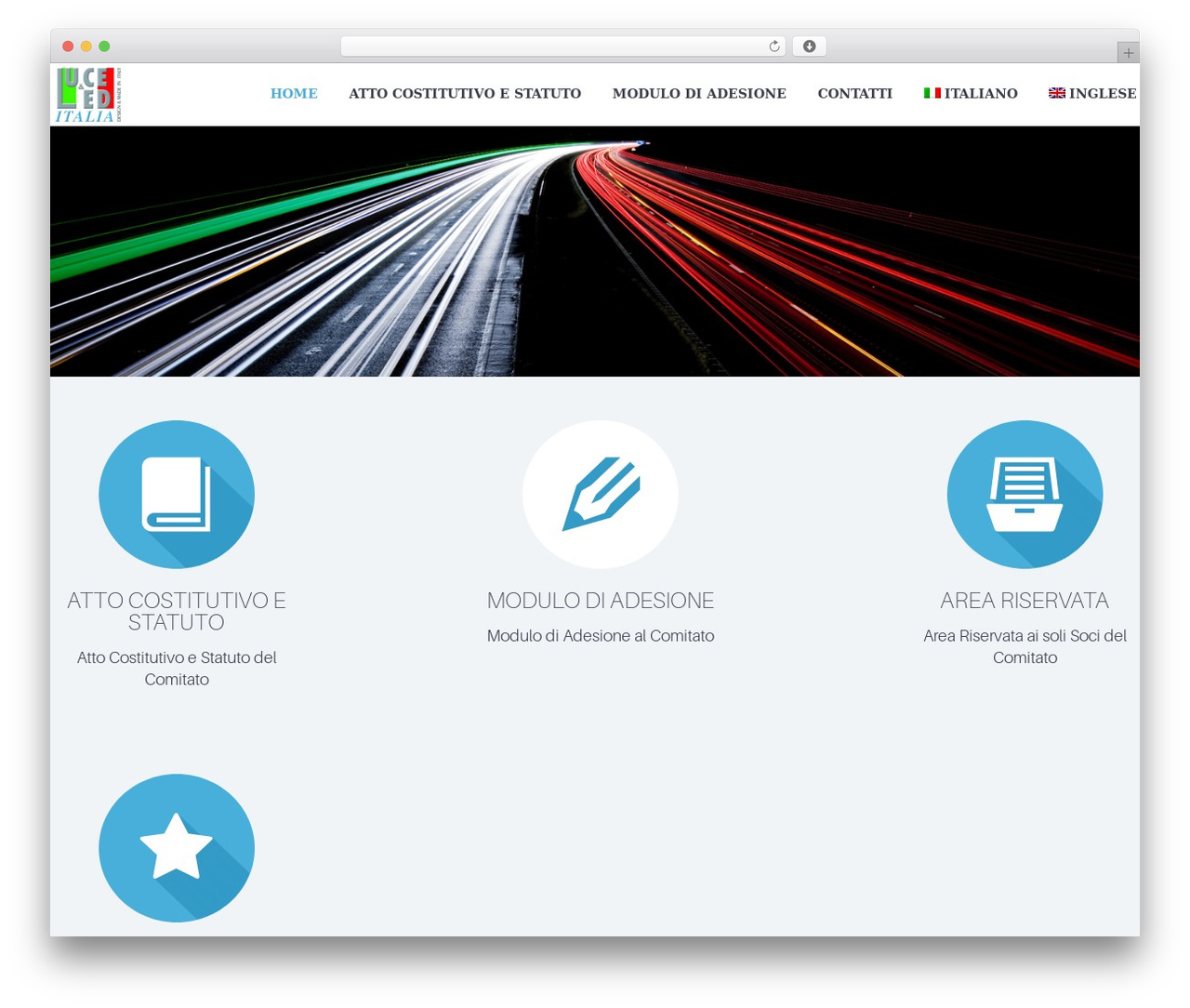Viewport: 1190px width, 1008px height.
Task: Click the star circle icon
Action: pyautogui.click(x=177, y=847)
